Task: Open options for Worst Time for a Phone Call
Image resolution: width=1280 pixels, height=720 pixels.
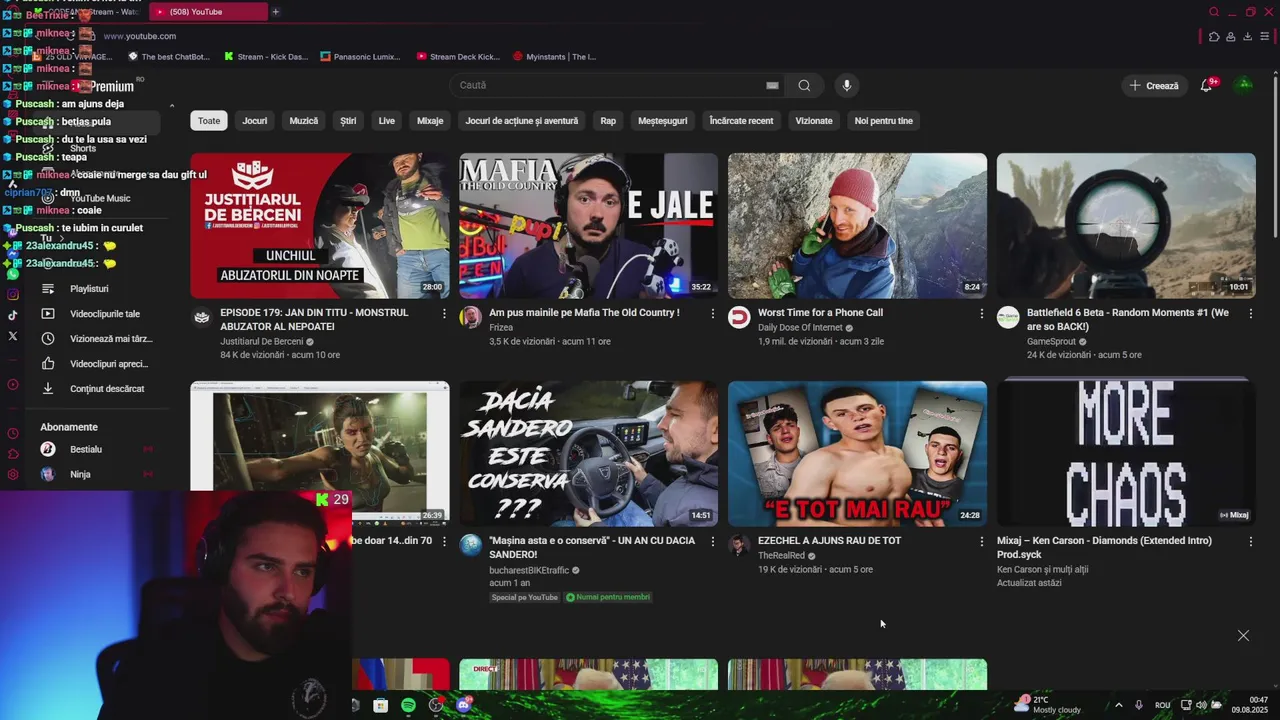Action: pos(982,313)
